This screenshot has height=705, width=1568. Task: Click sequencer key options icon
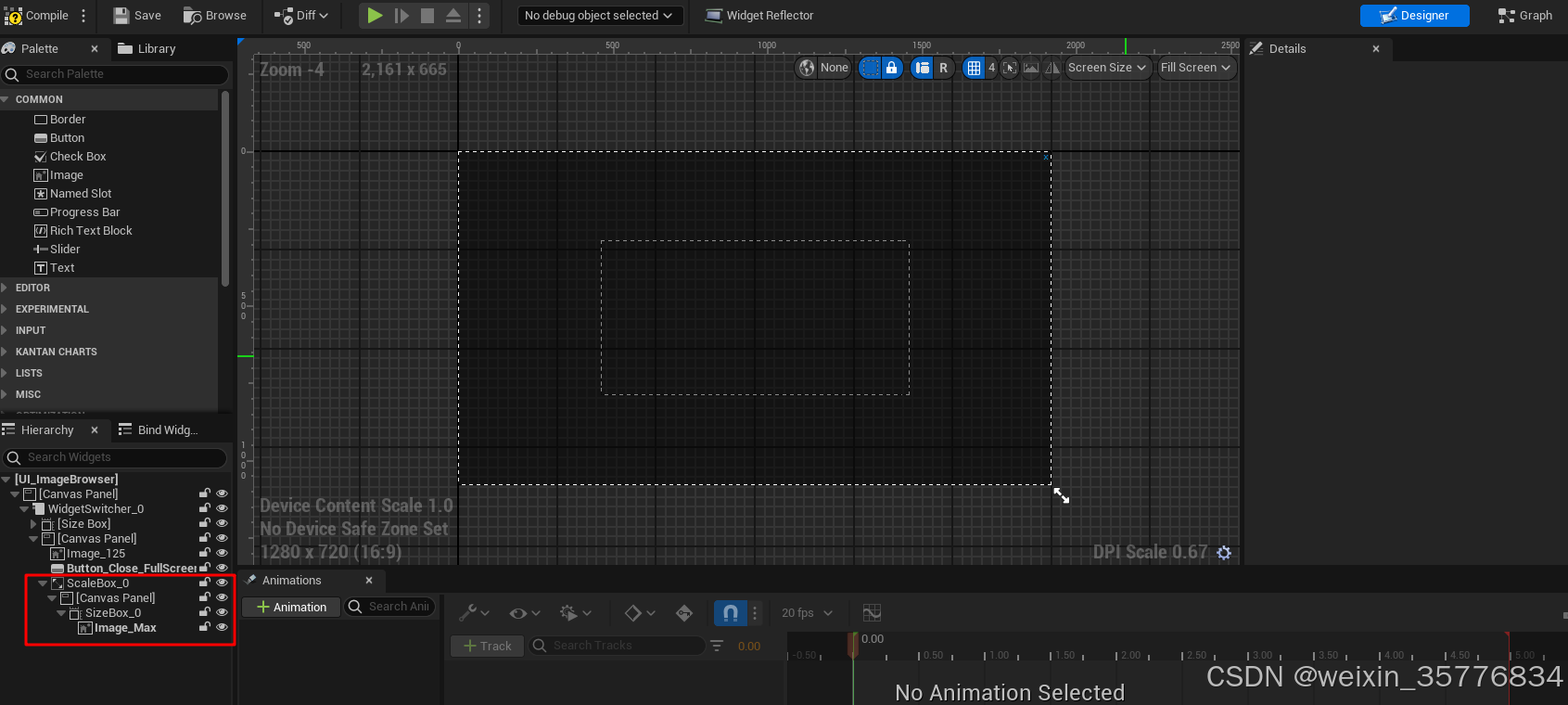point(683,613)
